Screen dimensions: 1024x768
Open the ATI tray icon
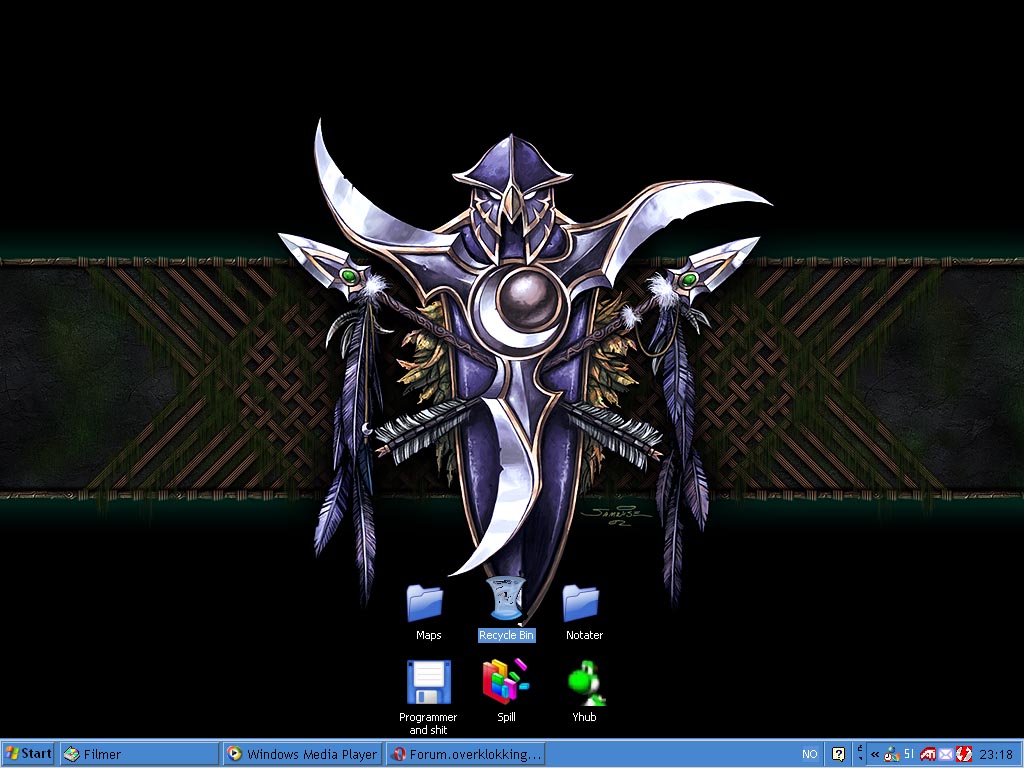928,754
